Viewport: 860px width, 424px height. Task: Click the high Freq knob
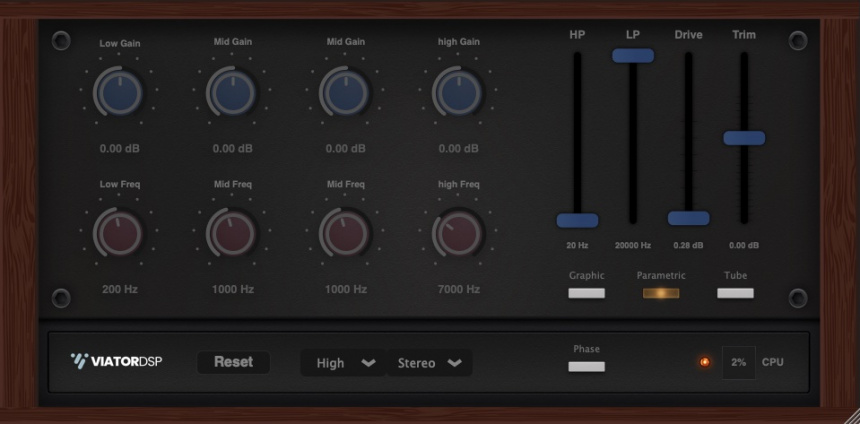coord(459,233)
